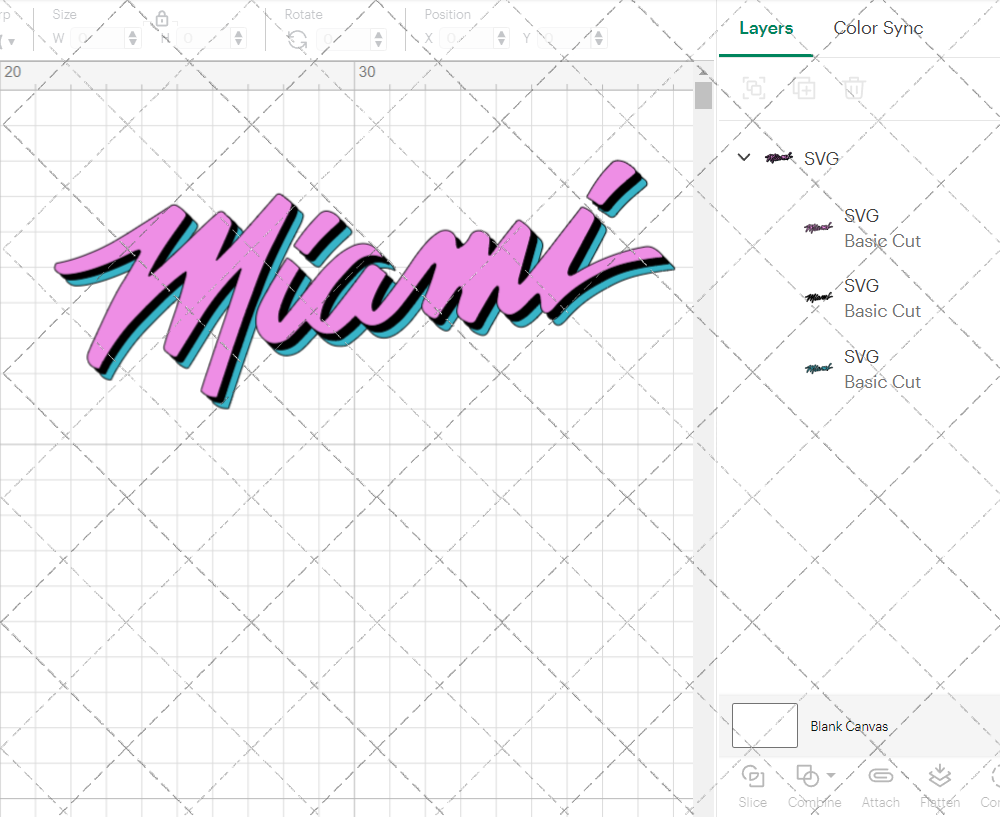Viewport: 1000px width, 817px height.
Task: Click the SVG group thumbnail
Action: tap(779, 158)
